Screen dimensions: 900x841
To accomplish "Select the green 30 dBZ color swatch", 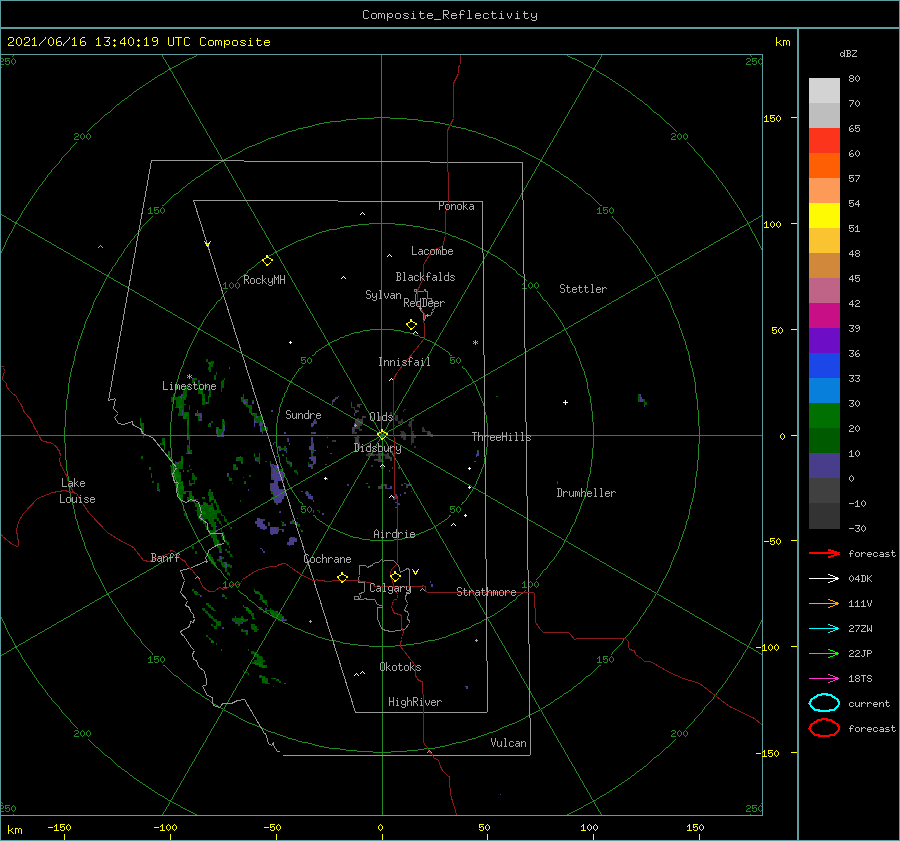I will coord(824,415).
